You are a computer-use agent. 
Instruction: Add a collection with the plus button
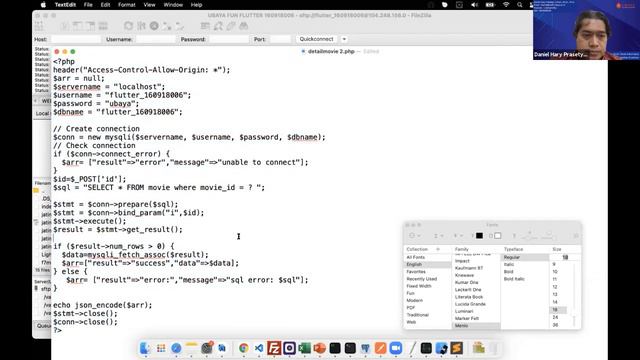tap(438, 249)
